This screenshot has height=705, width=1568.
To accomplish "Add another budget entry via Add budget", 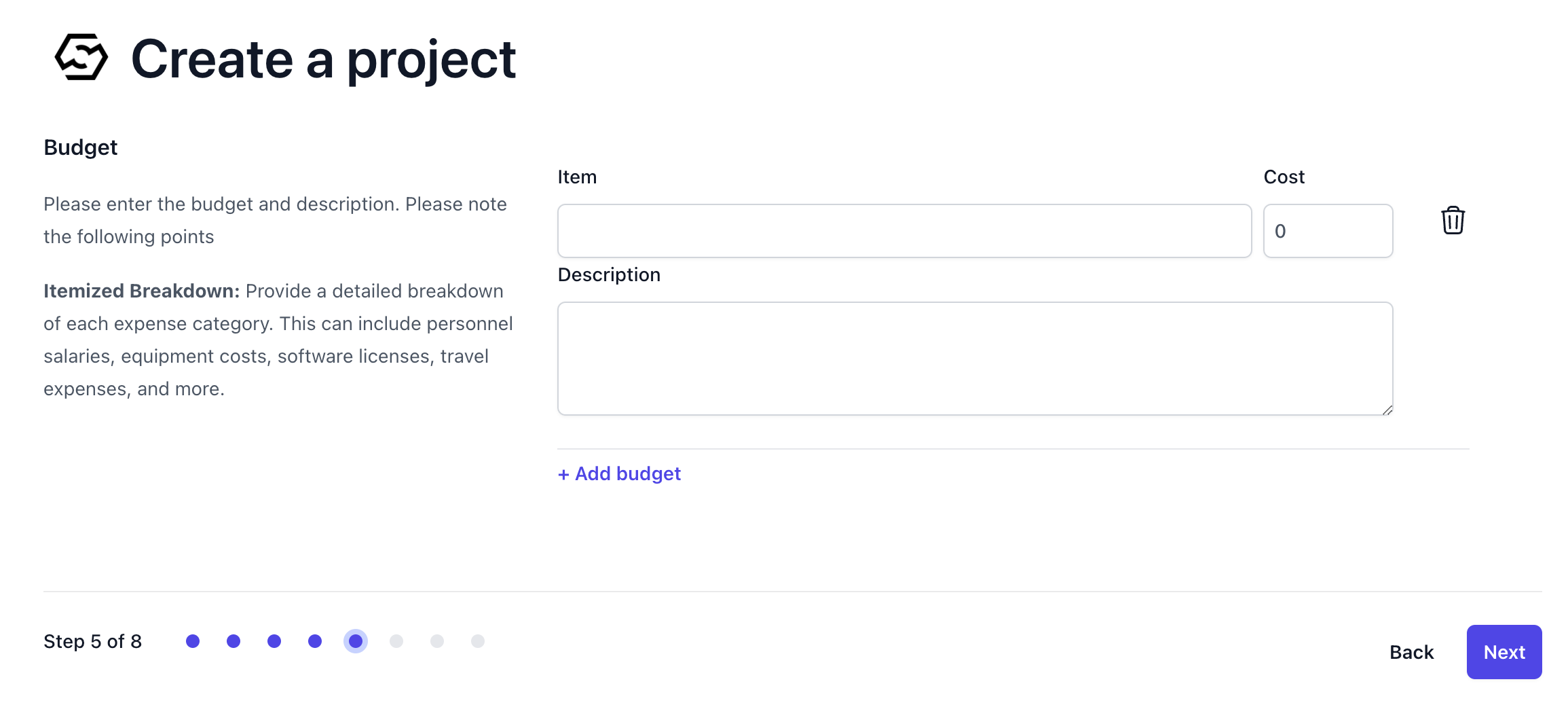I will [x=619, y=473].
